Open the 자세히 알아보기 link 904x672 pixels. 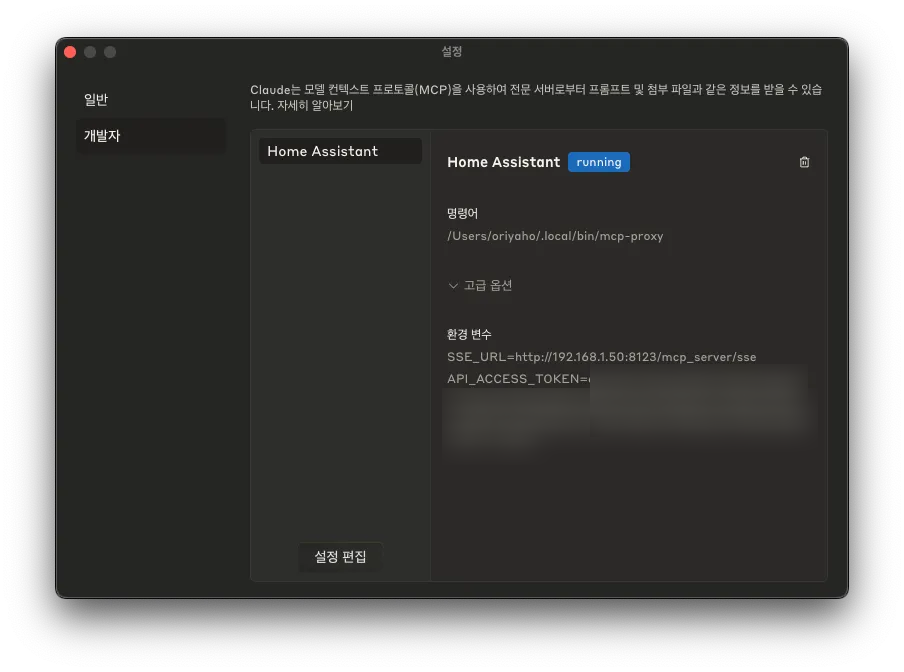[x=315, y=105]
